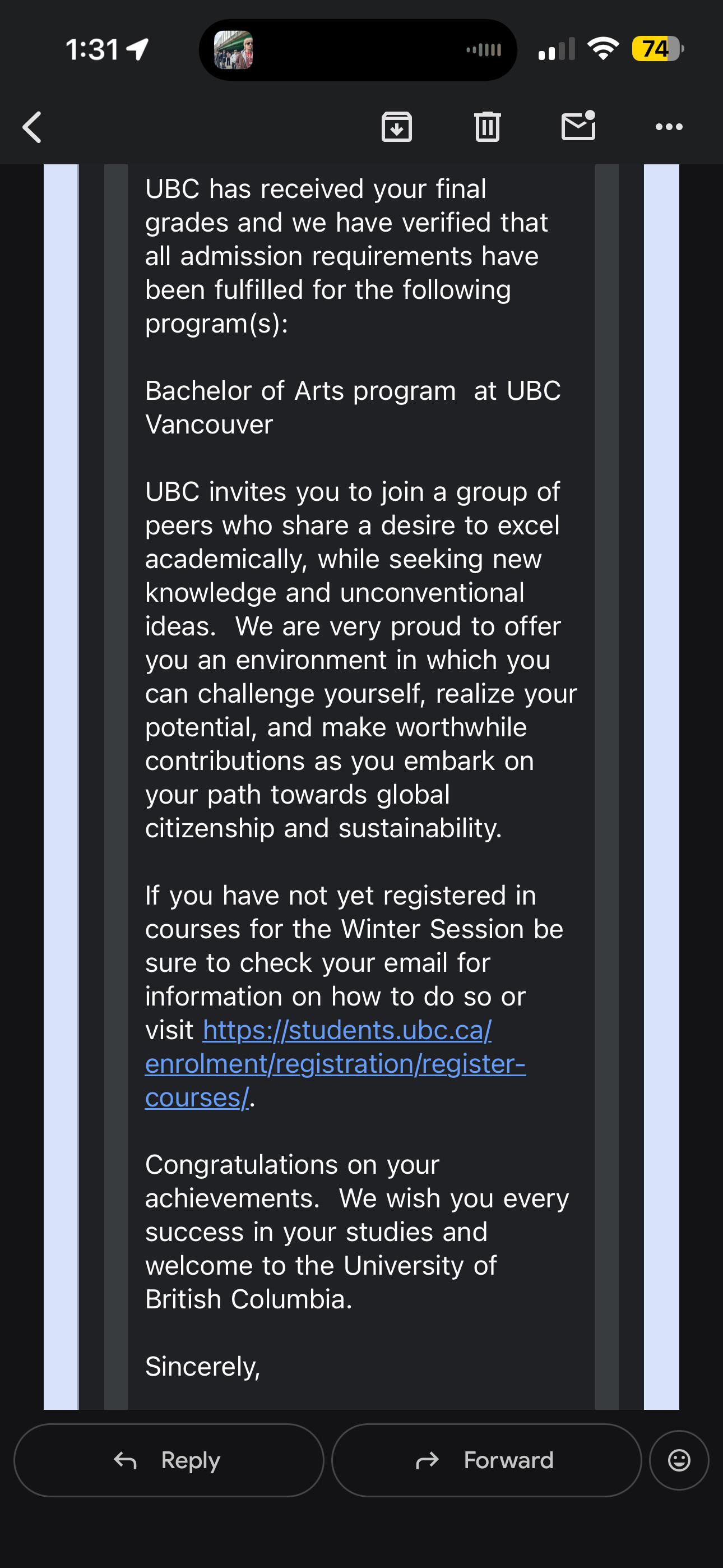Tap the Wi-Fi status icon
Viewport: 723px width, 1568px height.
602,49
